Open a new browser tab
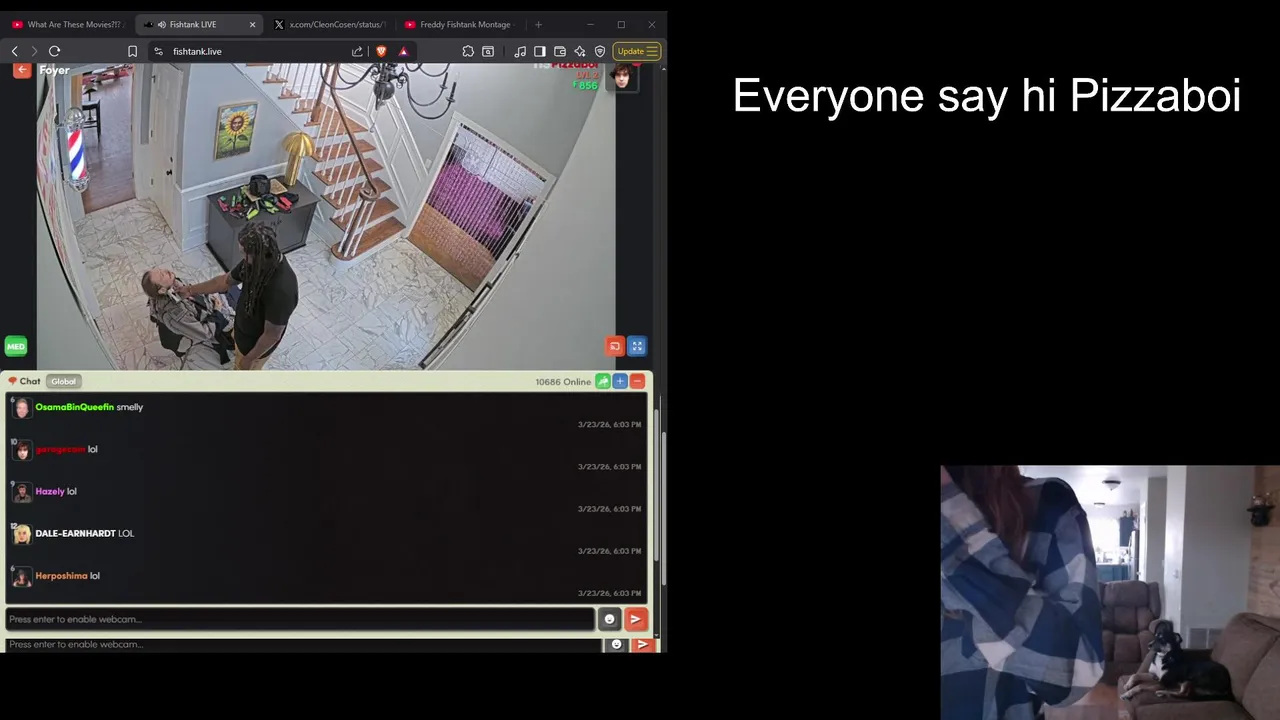This screenshot has width=1280, height=720. point(538,24)
